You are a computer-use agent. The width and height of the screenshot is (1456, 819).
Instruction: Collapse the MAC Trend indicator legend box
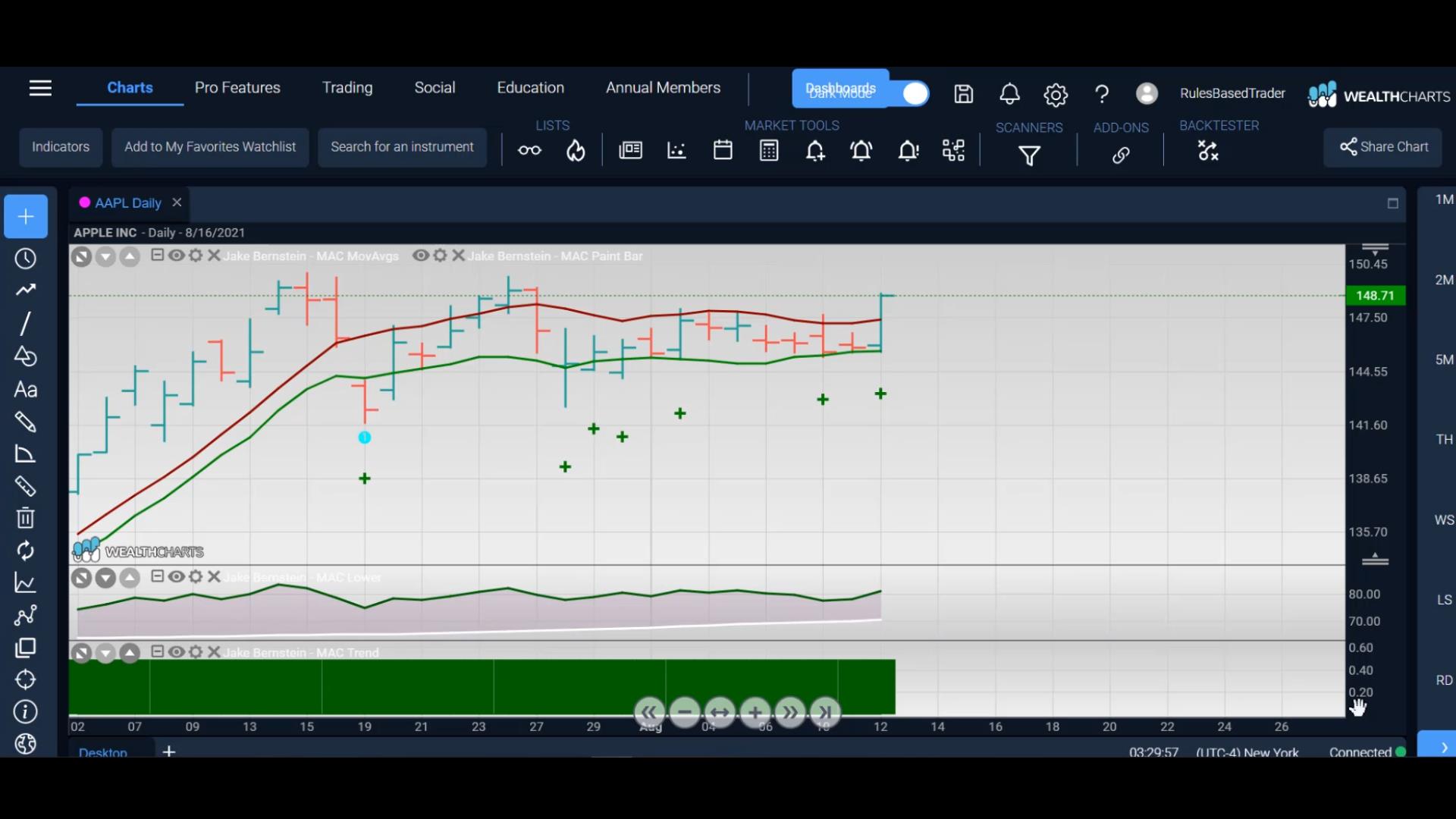pyautogui.click(x=157, y=651)
